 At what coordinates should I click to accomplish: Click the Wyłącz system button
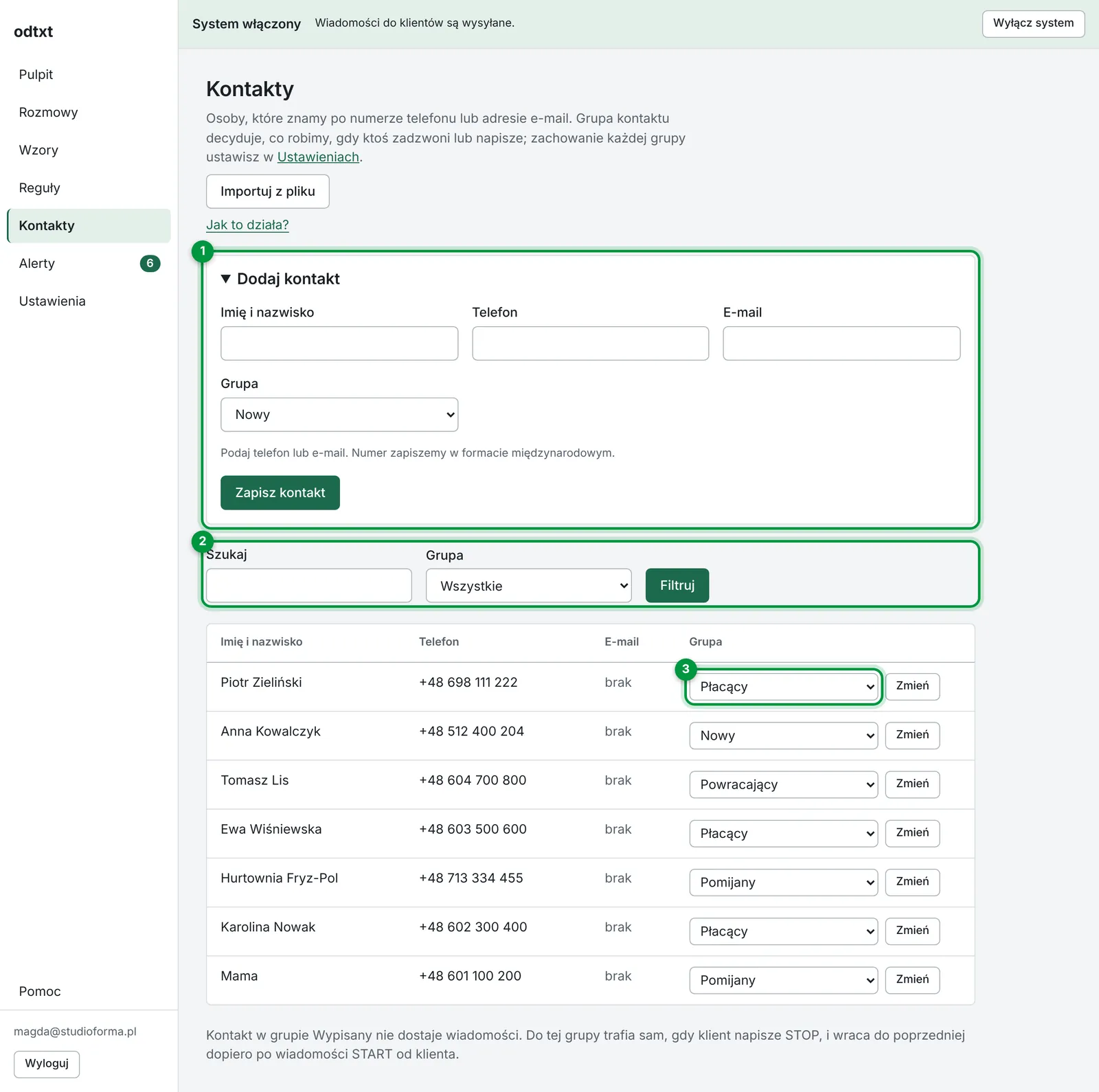point(1033,23)
